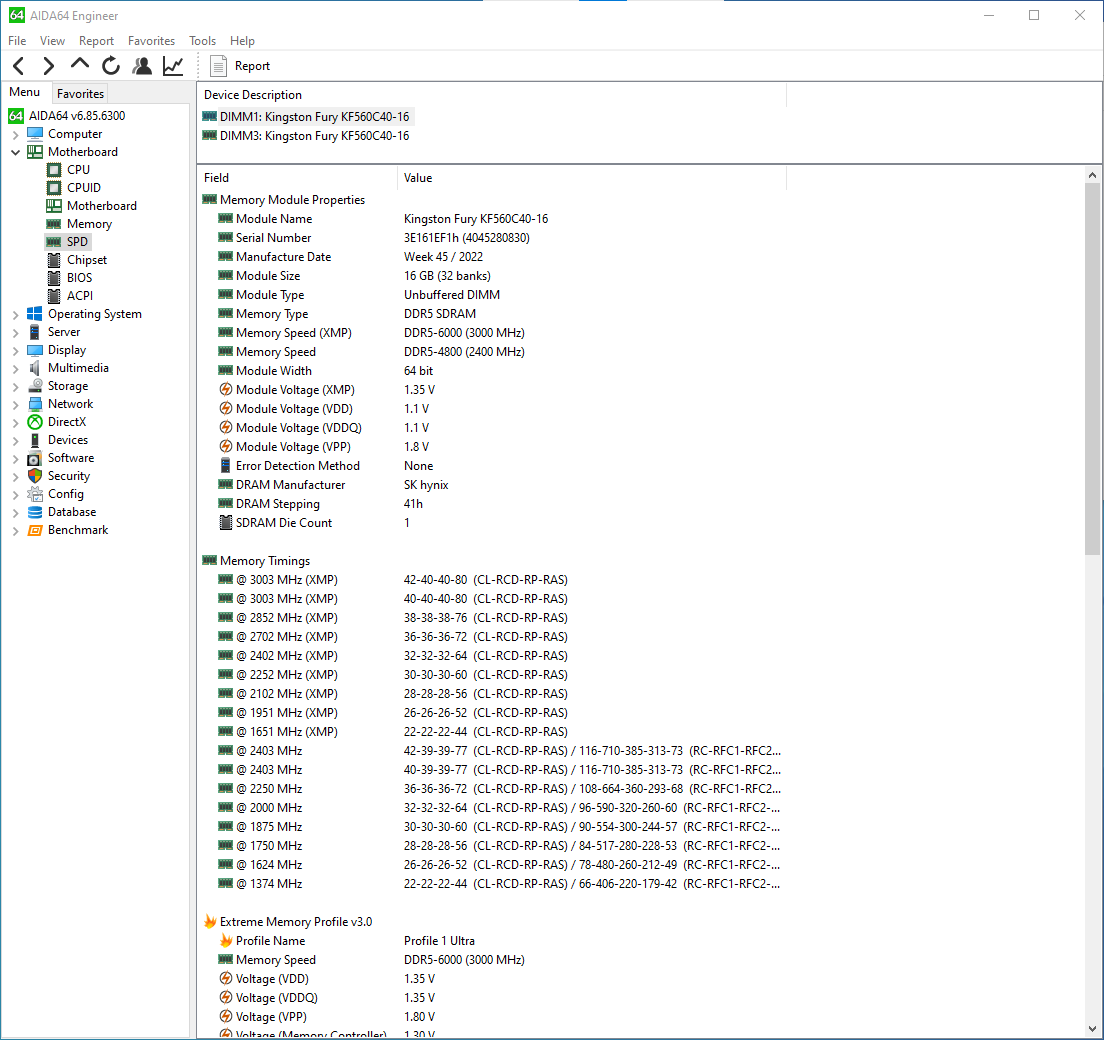The image size is (1104, 1040).
Task: Click the Operating System Windows logo icon
Action: tap(34, 314)
